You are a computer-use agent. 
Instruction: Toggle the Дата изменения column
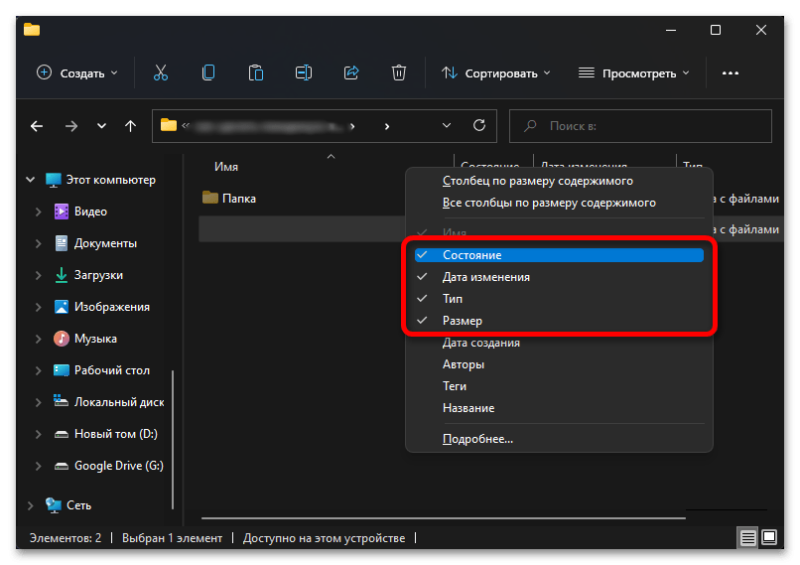486,277
